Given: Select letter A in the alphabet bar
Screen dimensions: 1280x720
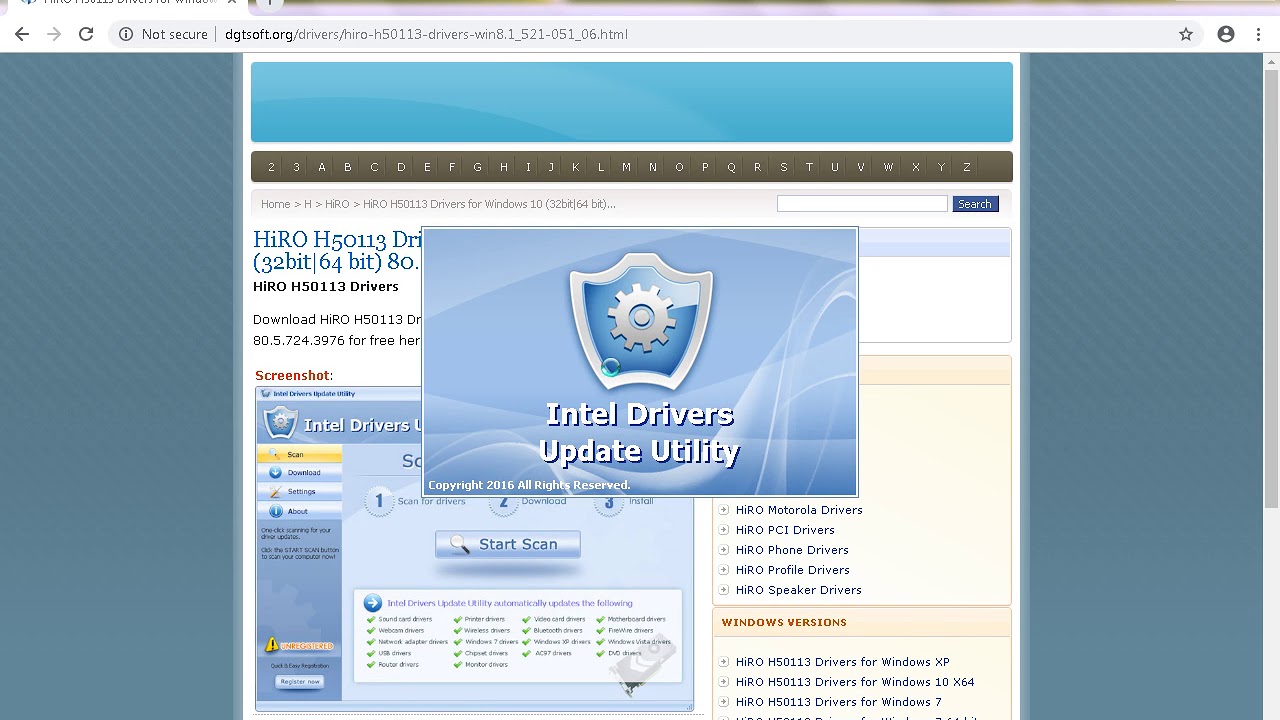Looking at the screenshot, I should [x=322, y=167].
